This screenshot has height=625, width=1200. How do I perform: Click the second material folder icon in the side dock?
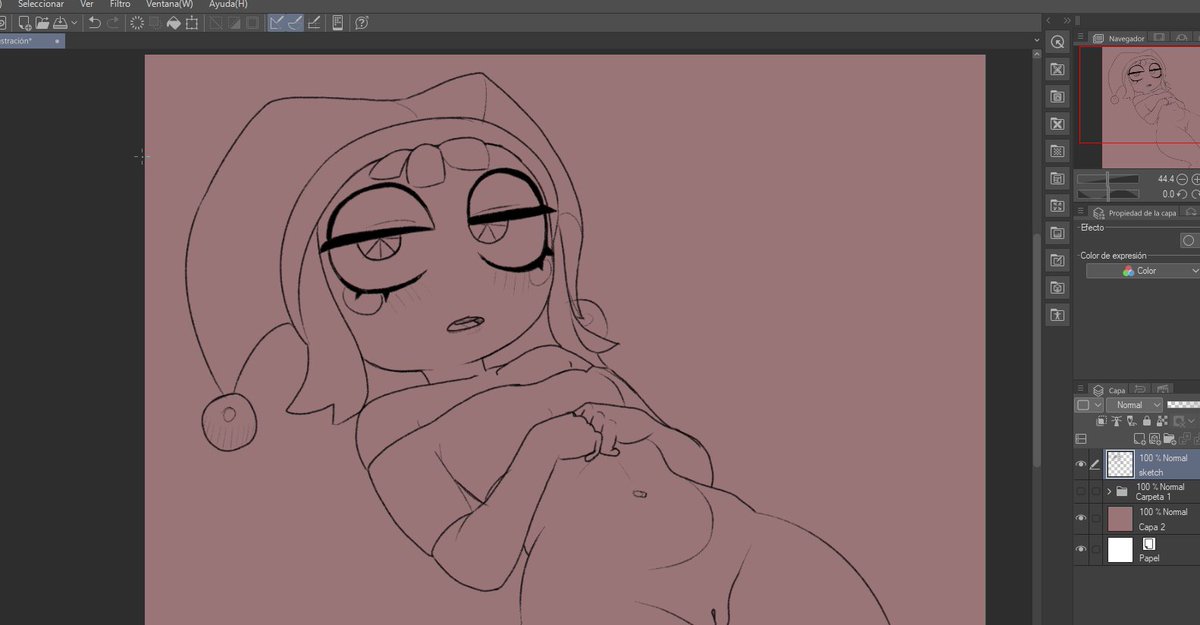[1058, 69]
